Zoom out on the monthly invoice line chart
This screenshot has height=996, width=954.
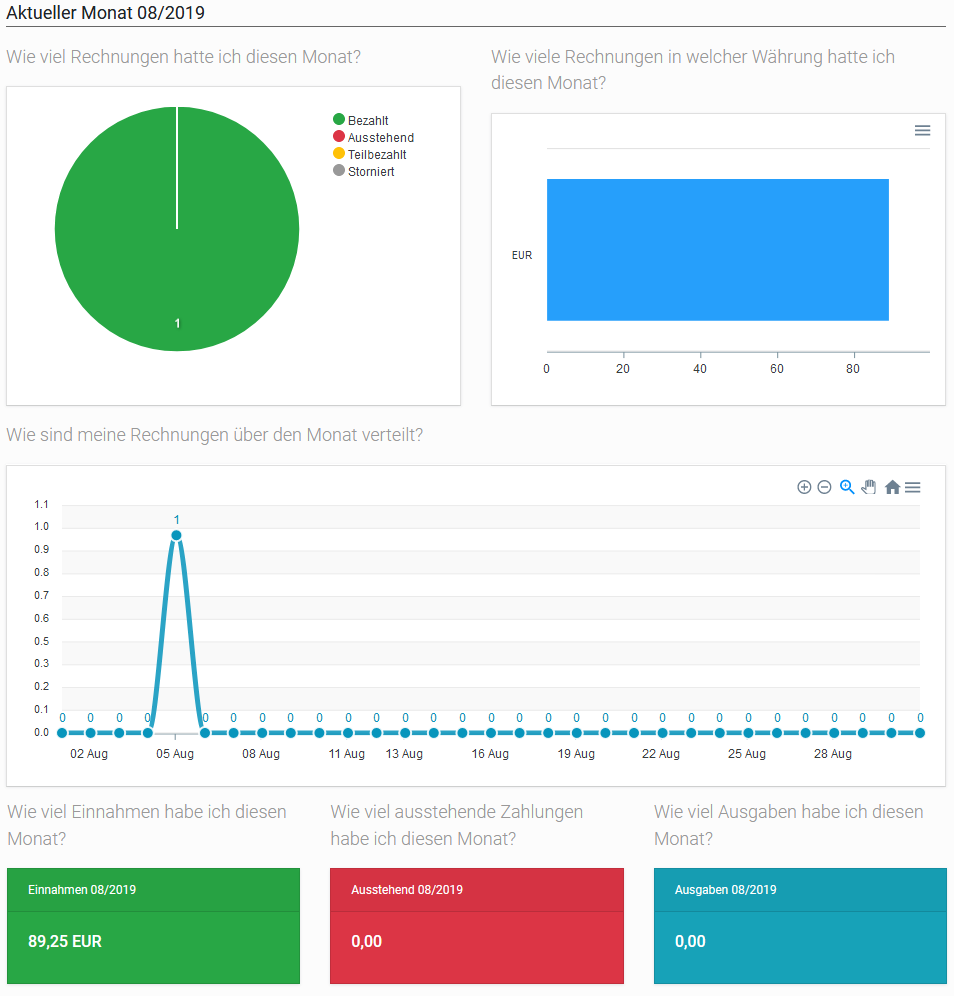pyautogui.click(x=824, y=487)
